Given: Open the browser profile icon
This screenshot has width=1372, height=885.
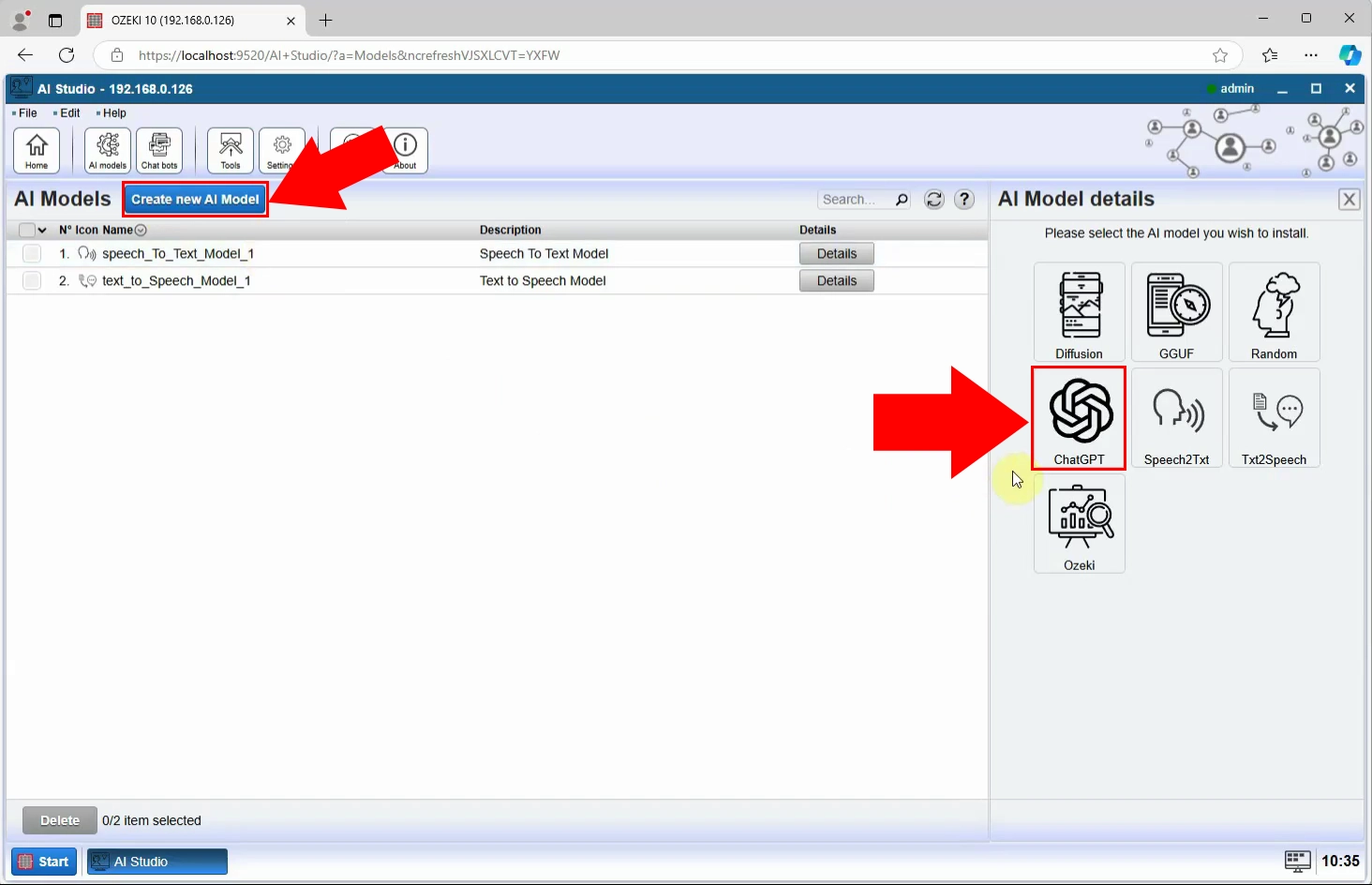Looking at the screenshot, I should 20,20.
